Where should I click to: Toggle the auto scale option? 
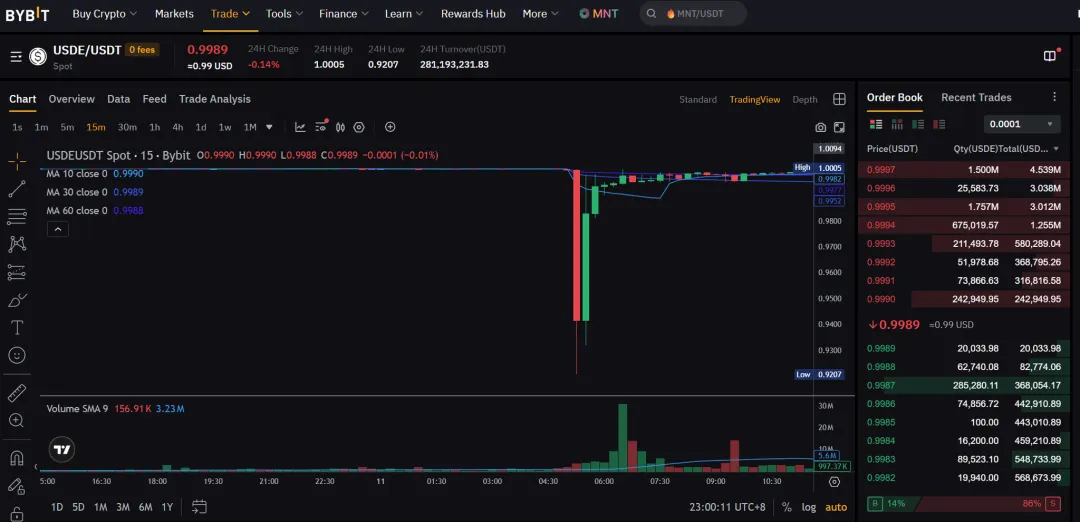point(836,507)
